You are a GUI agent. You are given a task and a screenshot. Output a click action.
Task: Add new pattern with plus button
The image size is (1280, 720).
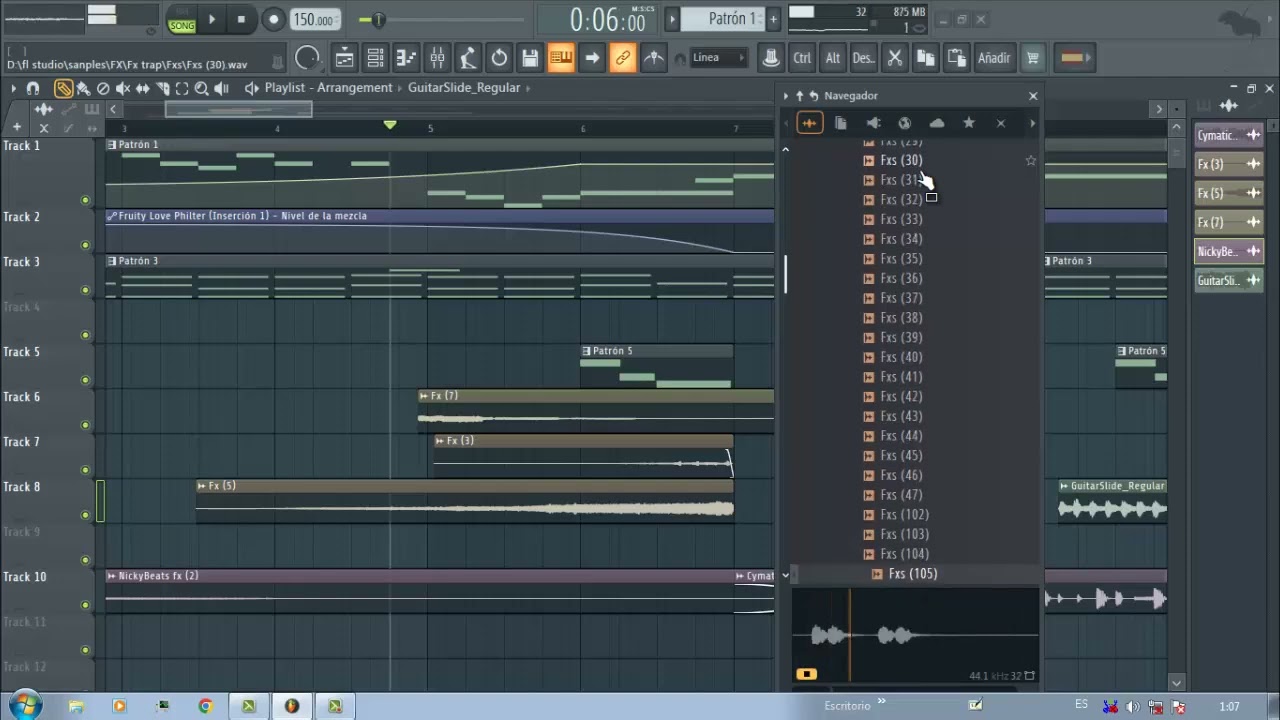coord(773,19)
